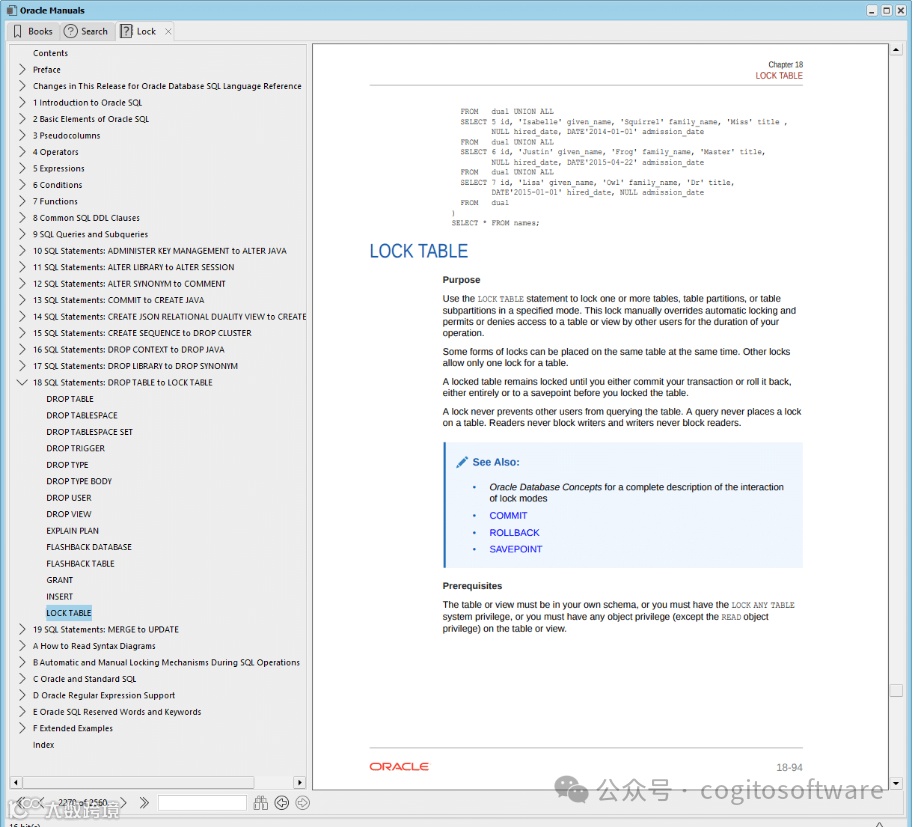
Task: Jump to last page with double-right arrows
Action: point(144,803)
